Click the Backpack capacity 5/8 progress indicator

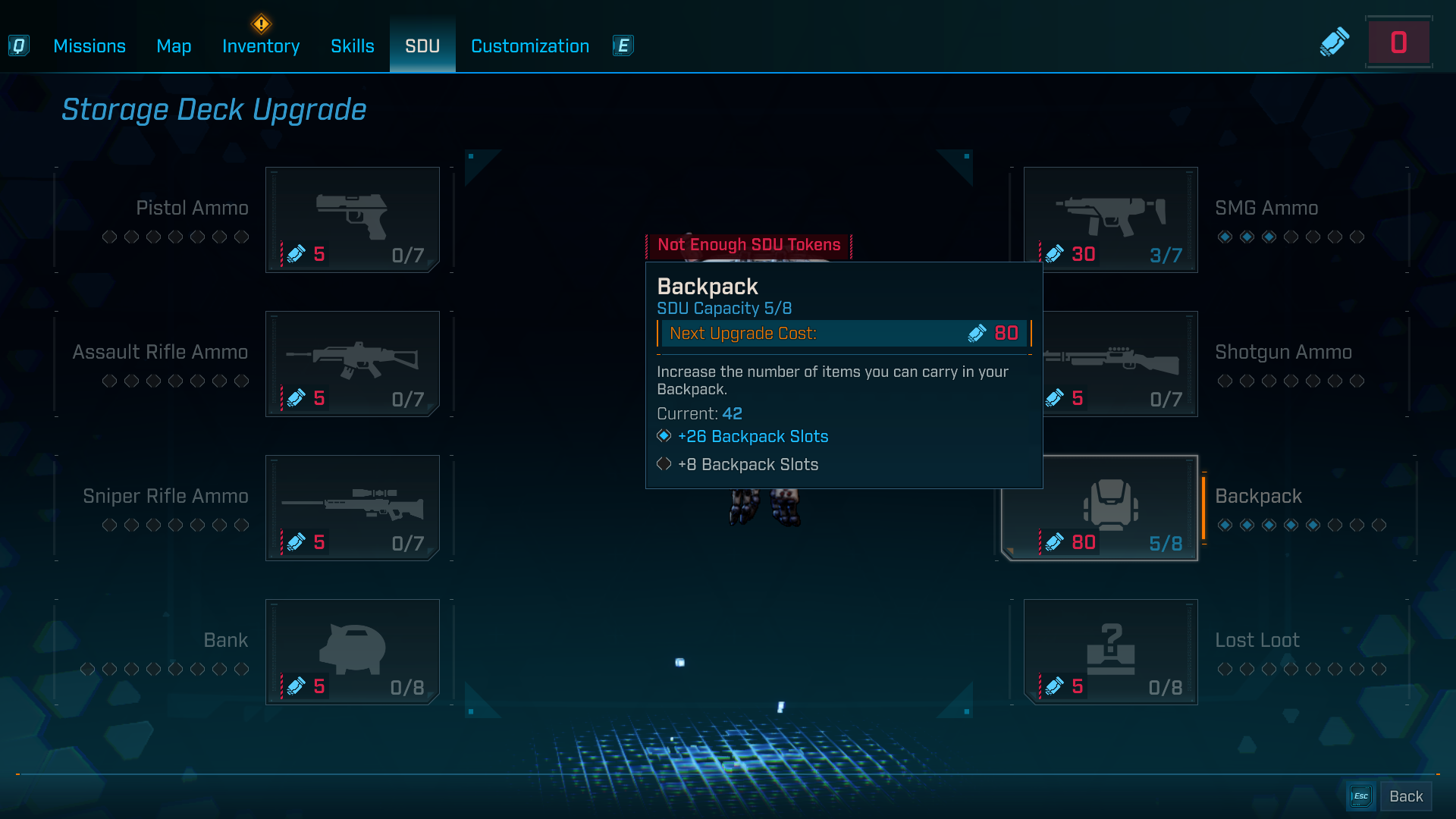(x=1165, y=543)
